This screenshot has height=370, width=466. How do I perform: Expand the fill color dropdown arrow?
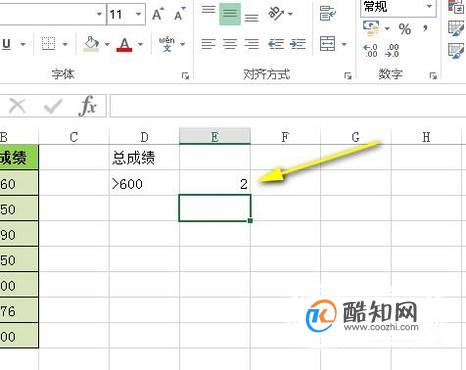click(x=107, y=44)
